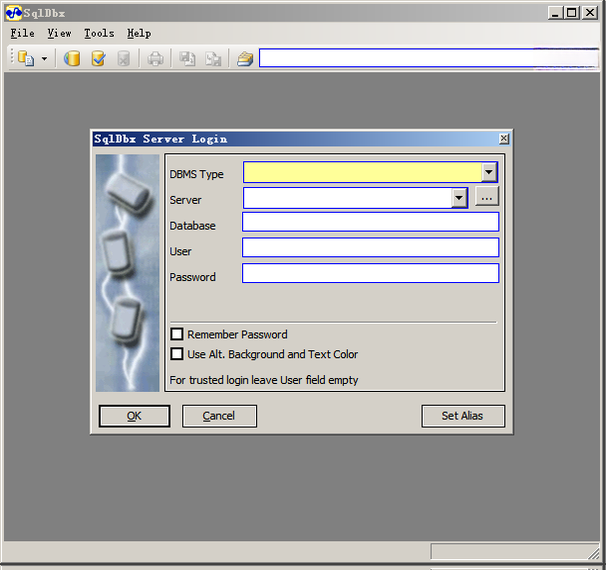
Task: Click the browse (...) button next to Server
Action: [487, 196]
